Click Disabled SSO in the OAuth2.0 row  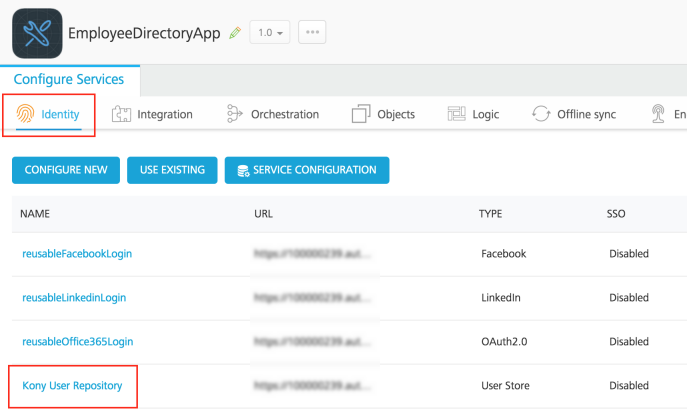coord(629,341)
